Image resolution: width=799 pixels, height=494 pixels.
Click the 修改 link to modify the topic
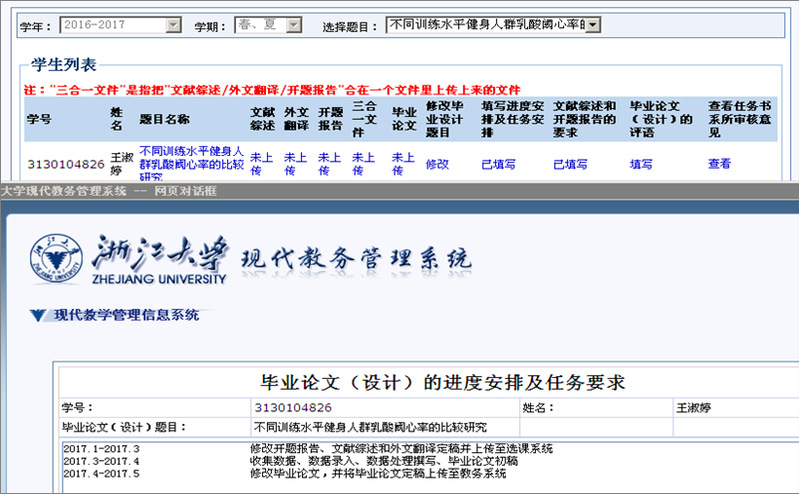point(437,163)
